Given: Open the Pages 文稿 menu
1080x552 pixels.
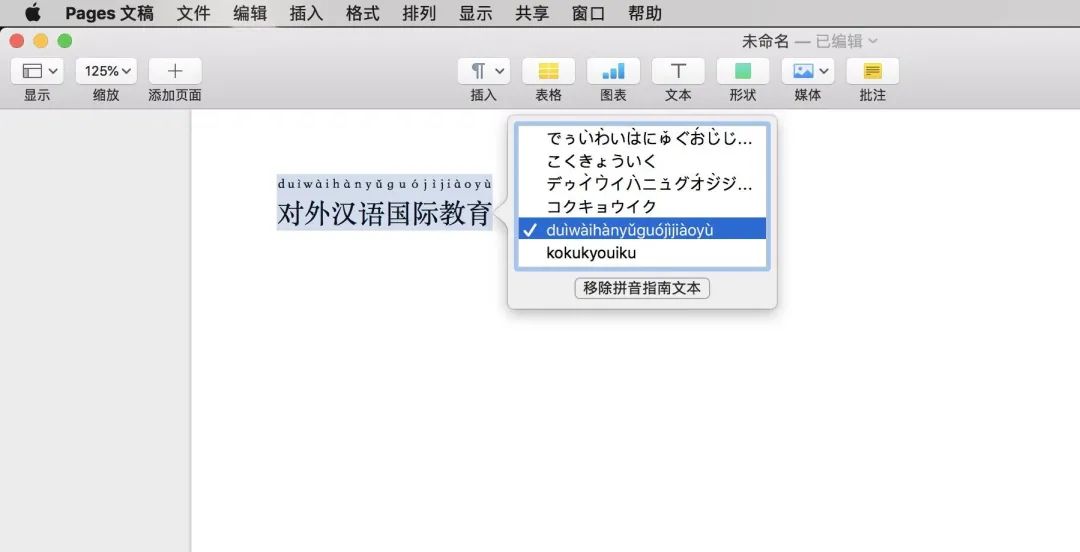Looking at the screenshot, I should (x=110, y=13).
